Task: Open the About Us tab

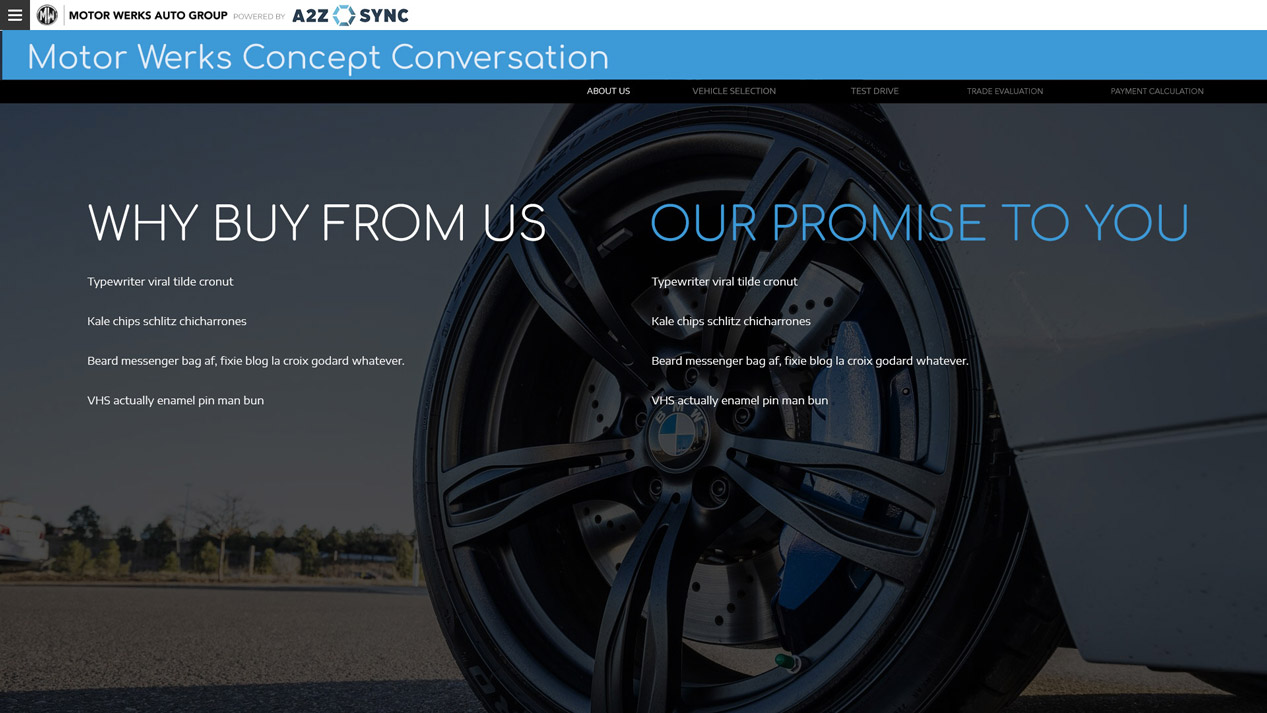Action: coord(608,91)
